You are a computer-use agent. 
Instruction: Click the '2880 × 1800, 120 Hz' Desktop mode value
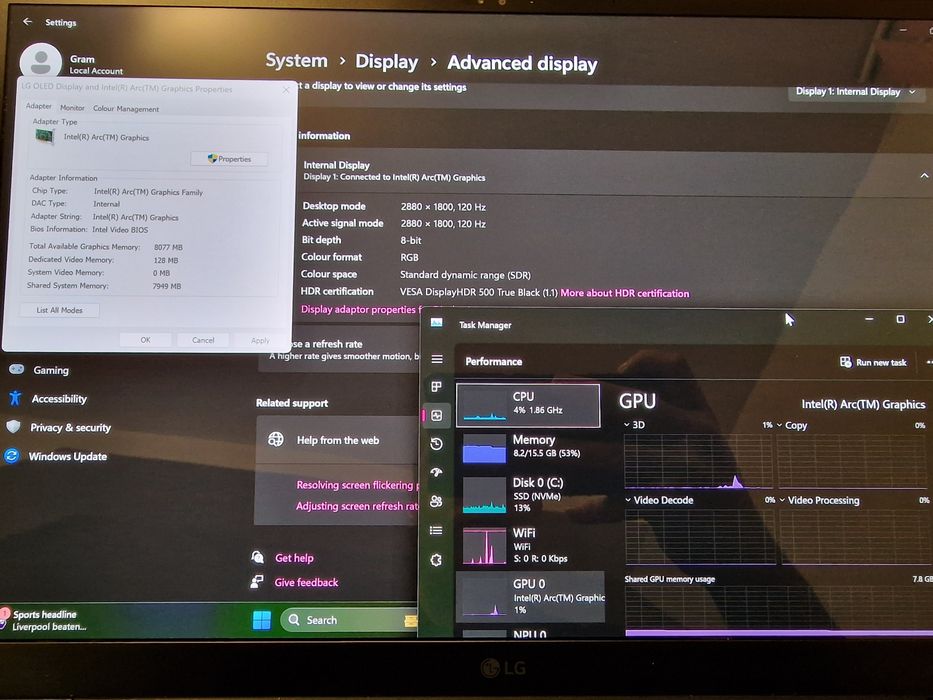[443, 207]
